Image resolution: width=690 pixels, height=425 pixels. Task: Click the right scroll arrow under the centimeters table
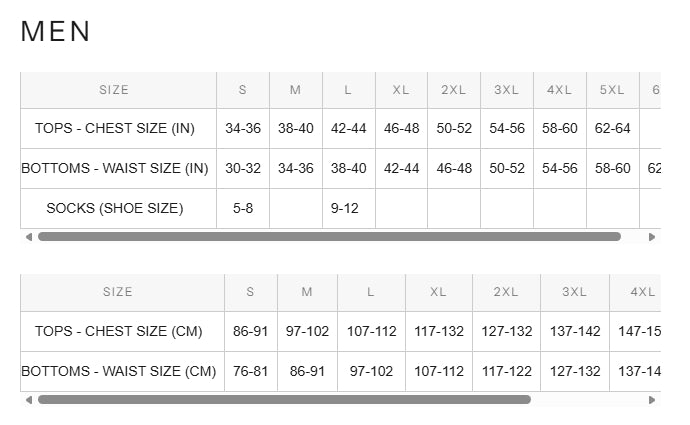click(x=652, y=400)
